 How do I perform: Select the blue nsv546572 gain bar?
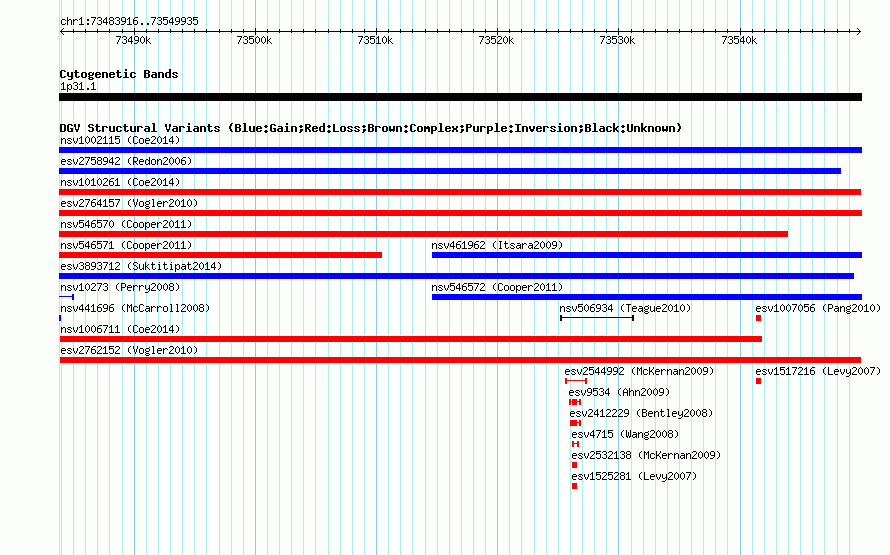(x=647, y=297)
